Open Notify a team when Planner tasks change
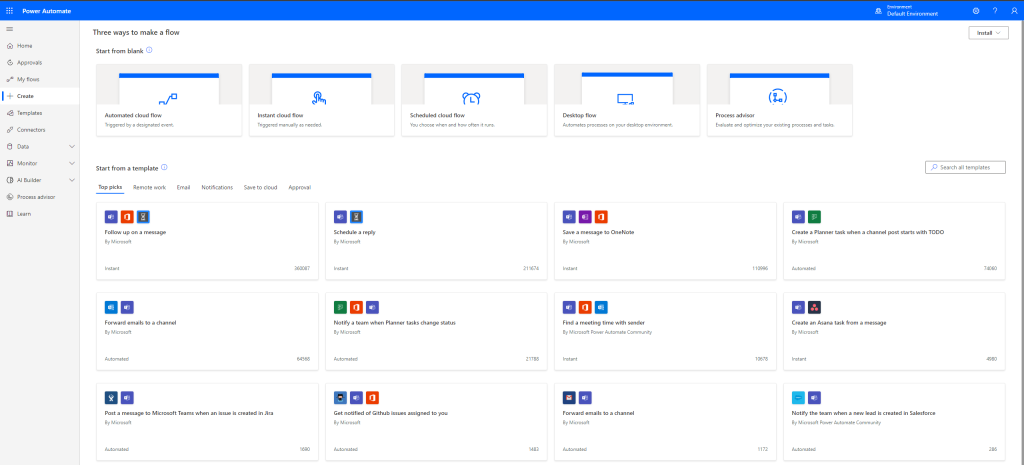The height and width of the screenshot is (465, 1024). (436, 331)
